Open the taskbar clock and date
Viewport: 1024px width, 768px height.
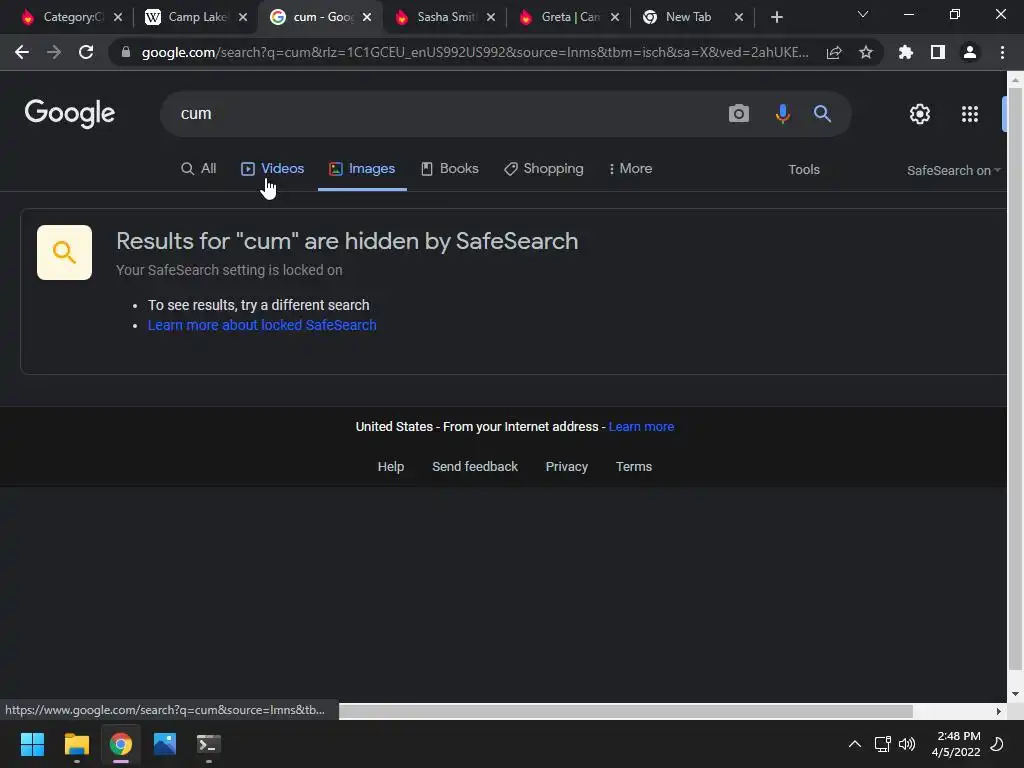click(956, 744)
